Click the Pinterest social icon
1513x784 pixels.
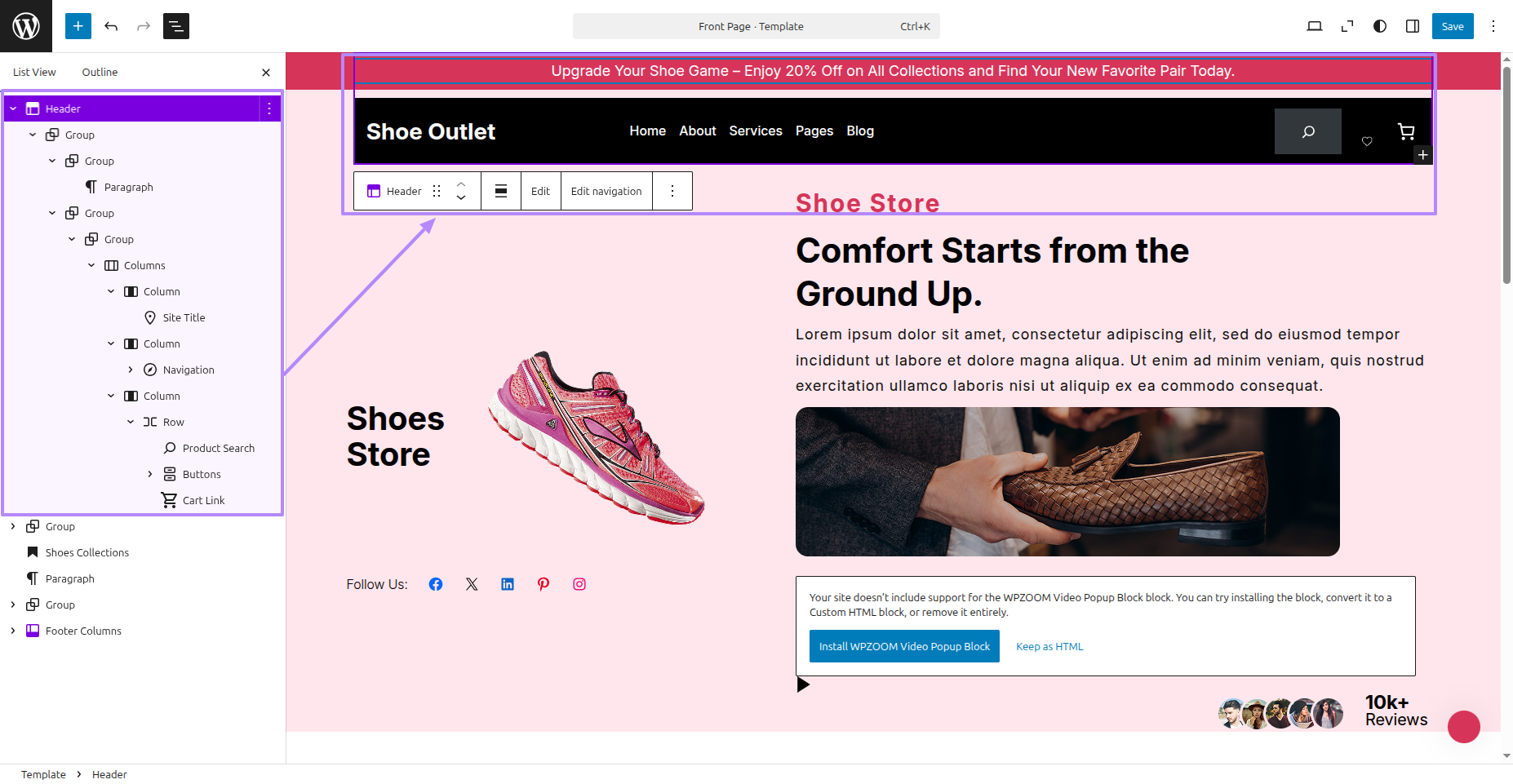[x=544, y=584]
